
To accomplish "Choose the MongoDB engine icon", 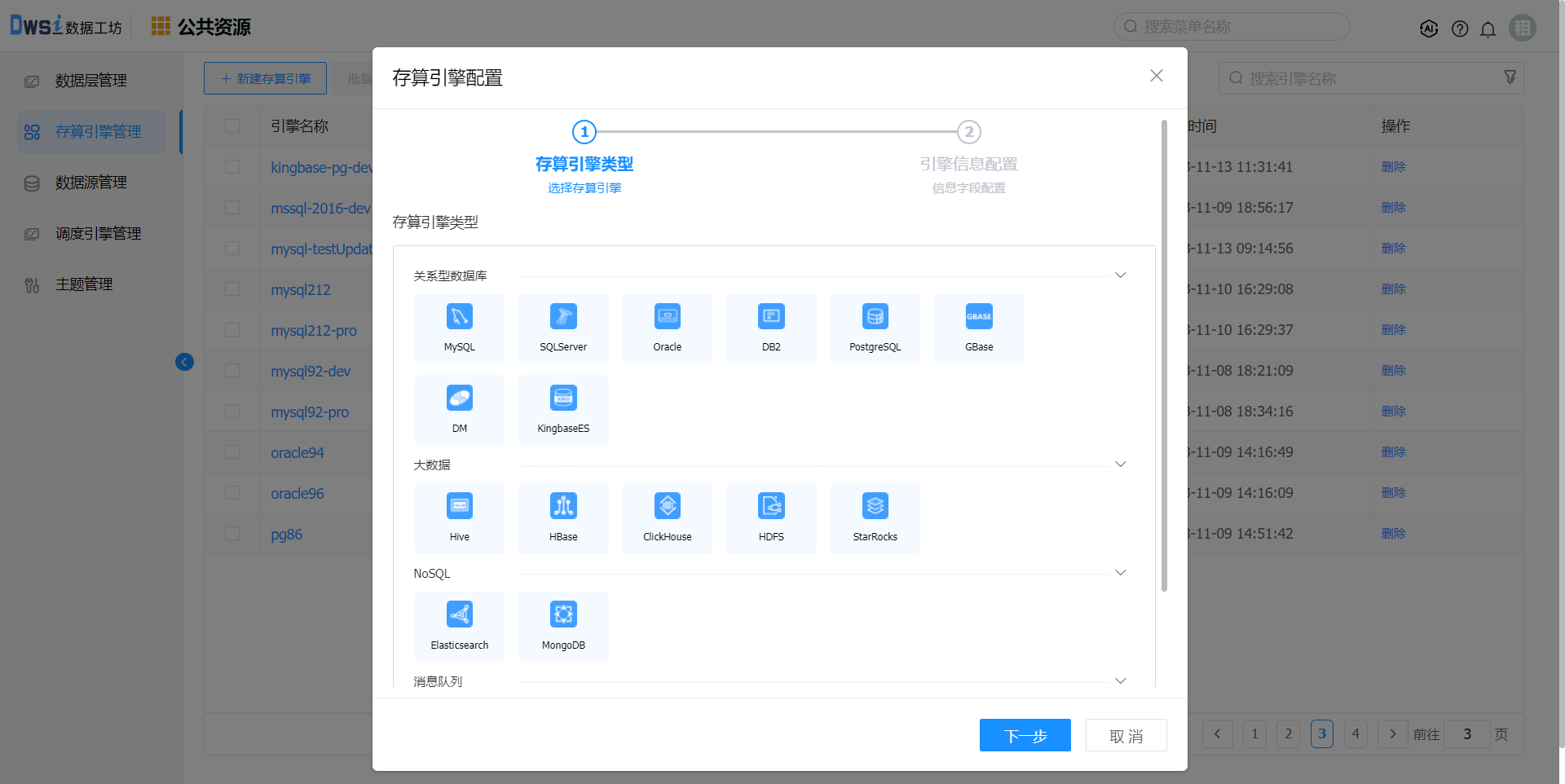I will (x=563, y=615).
